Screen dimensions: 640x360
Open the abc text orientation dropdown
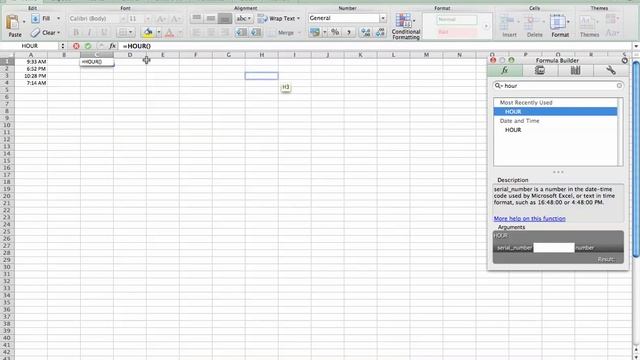pyautogui.click(x=244, y=18)
